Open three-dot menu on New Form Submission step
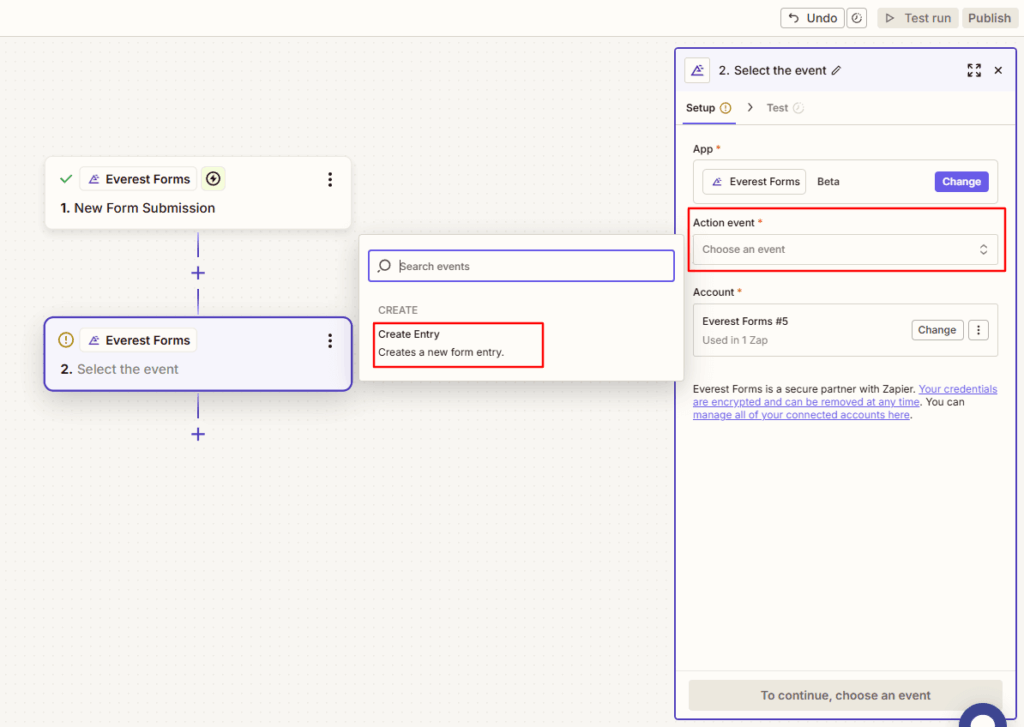The image size is (1024, 727). (x=330, y=180)
